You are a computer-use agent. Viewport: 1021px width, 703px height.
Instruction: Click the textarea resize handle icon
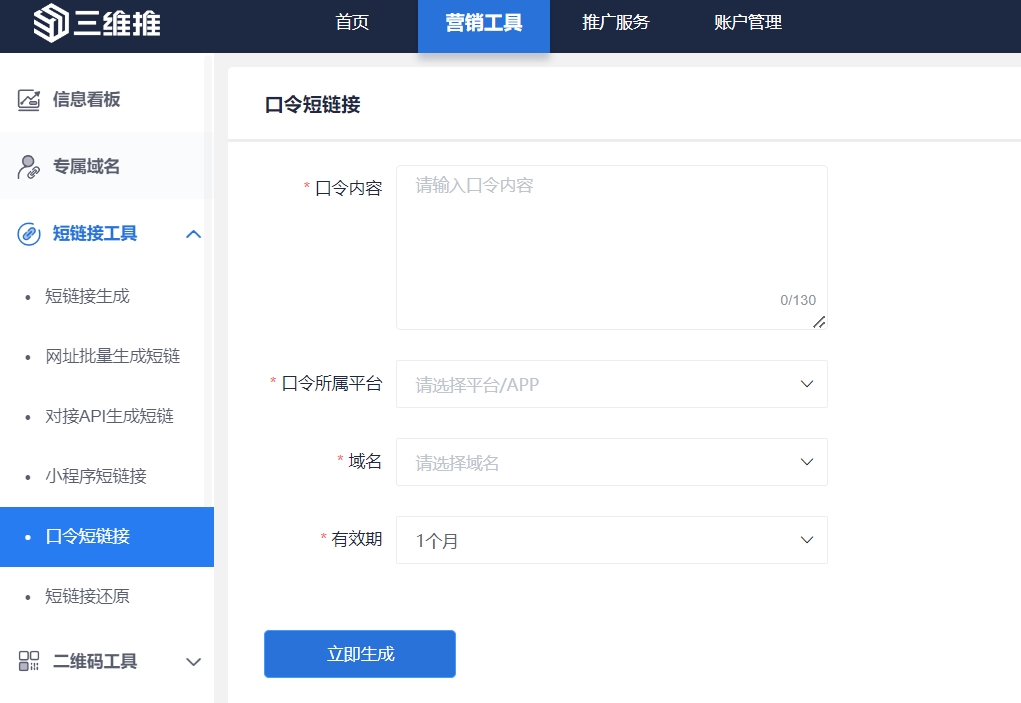(819, 322)
